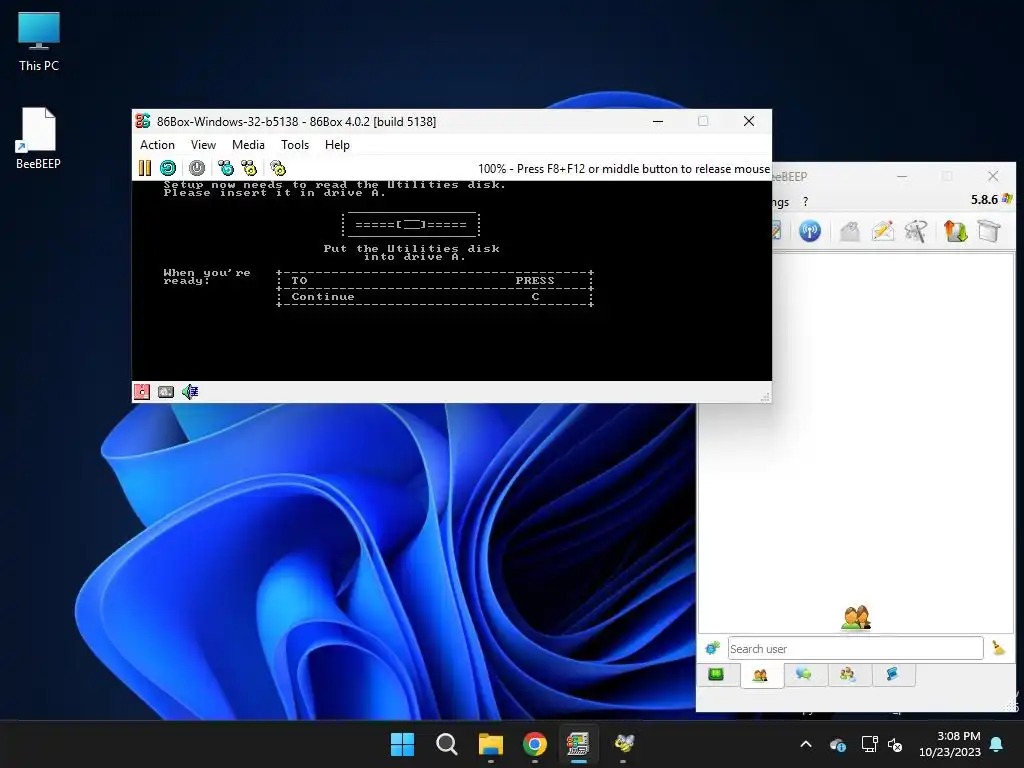Screen dimensions: 1024x768
Task: Click the keys icon in BeeBEEP toolbar
Action: [x=916, y=231]
